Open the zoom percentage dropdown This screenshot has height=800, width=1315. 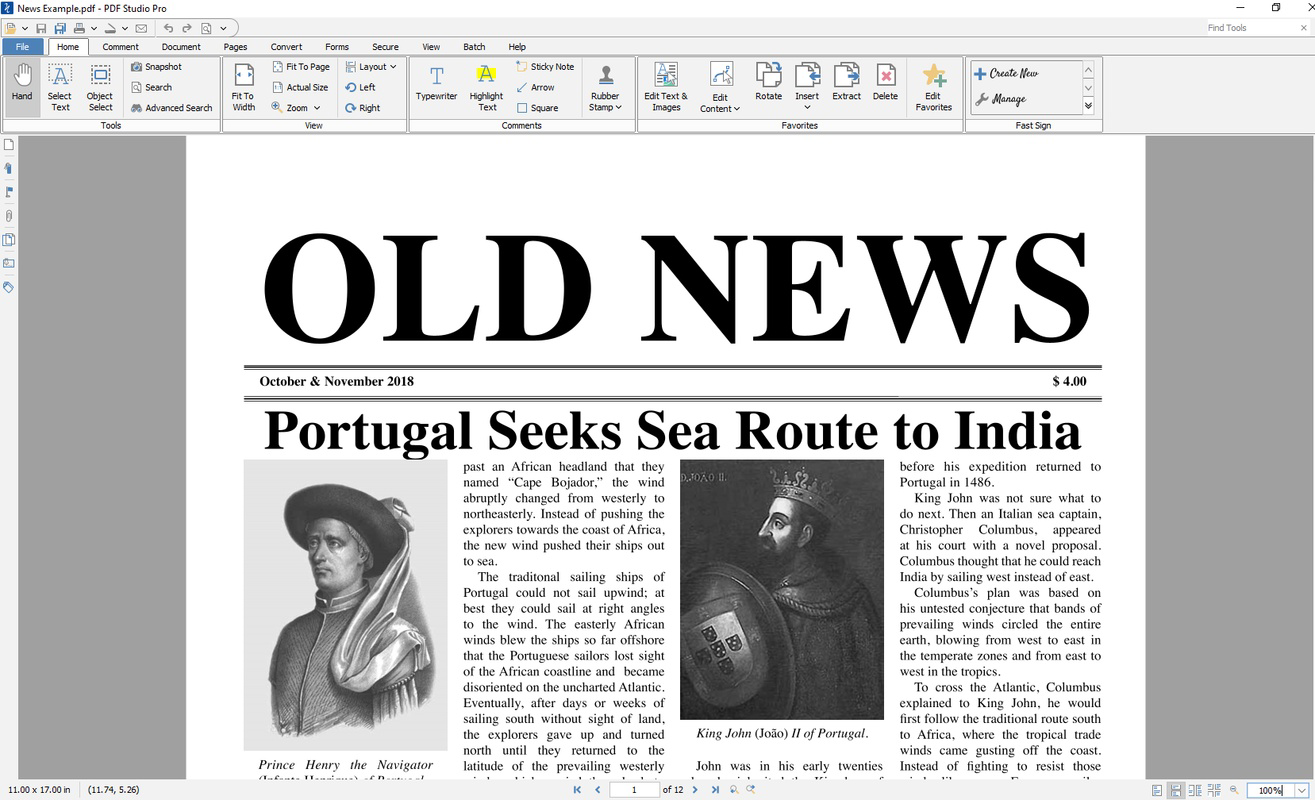coord(1301,790)
